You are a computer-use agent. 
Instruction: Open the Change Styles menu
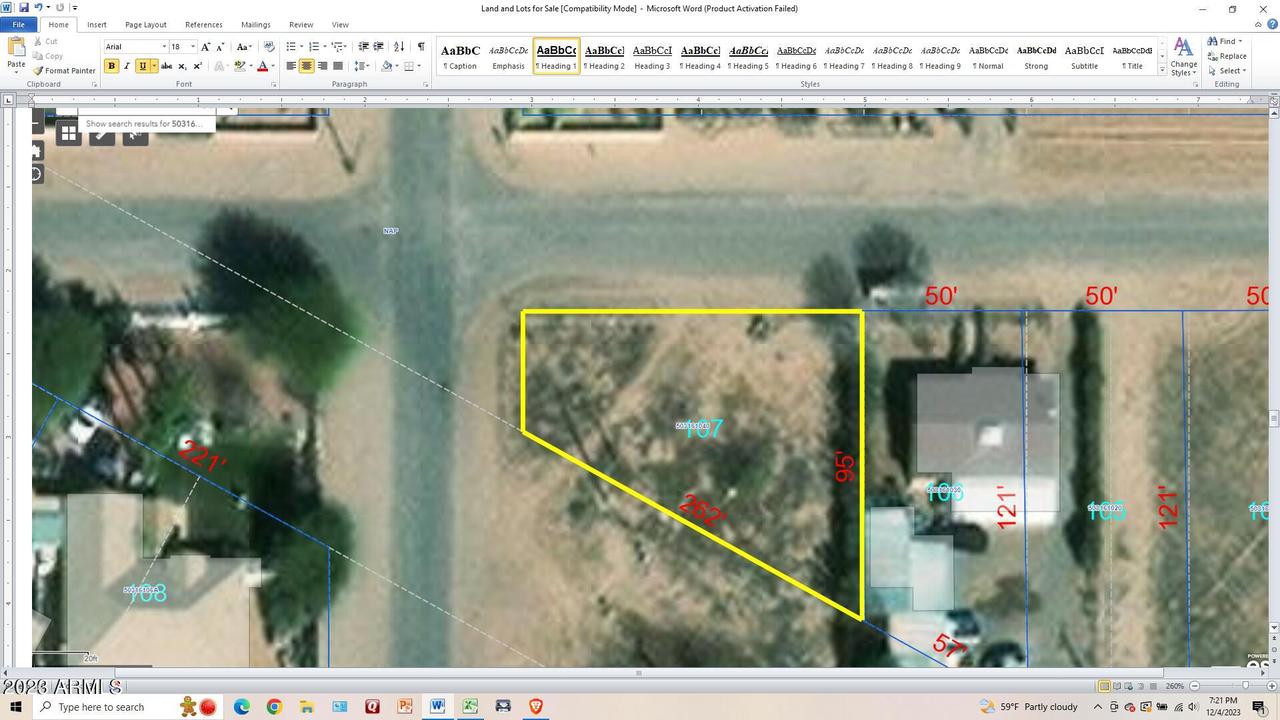pyautogui.click(x=1184, y=55)
